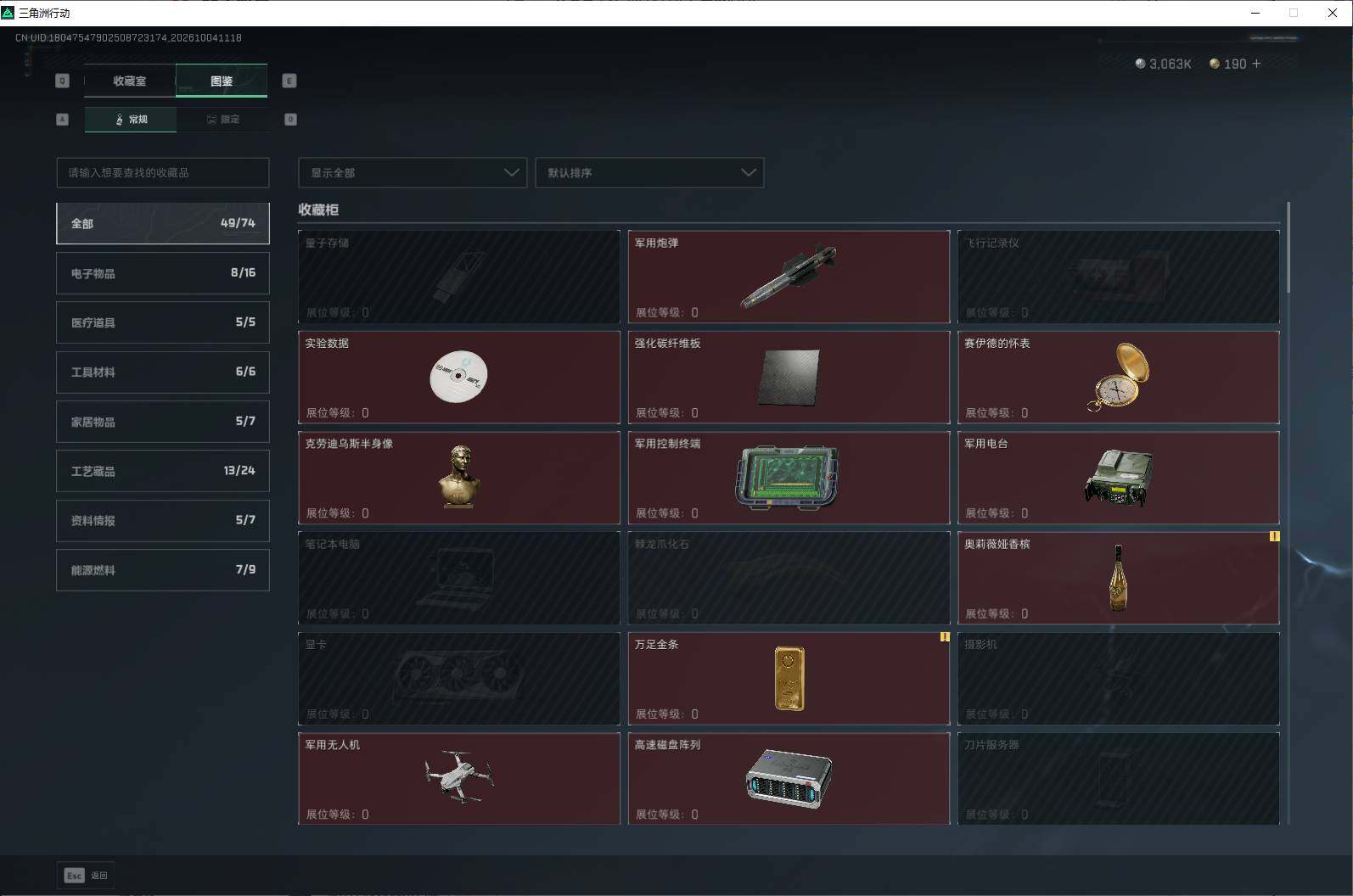This screenshot has height=896, width=1353.
Task: Click the golden pocket watch icon
Action: [x=1119, y=376]
